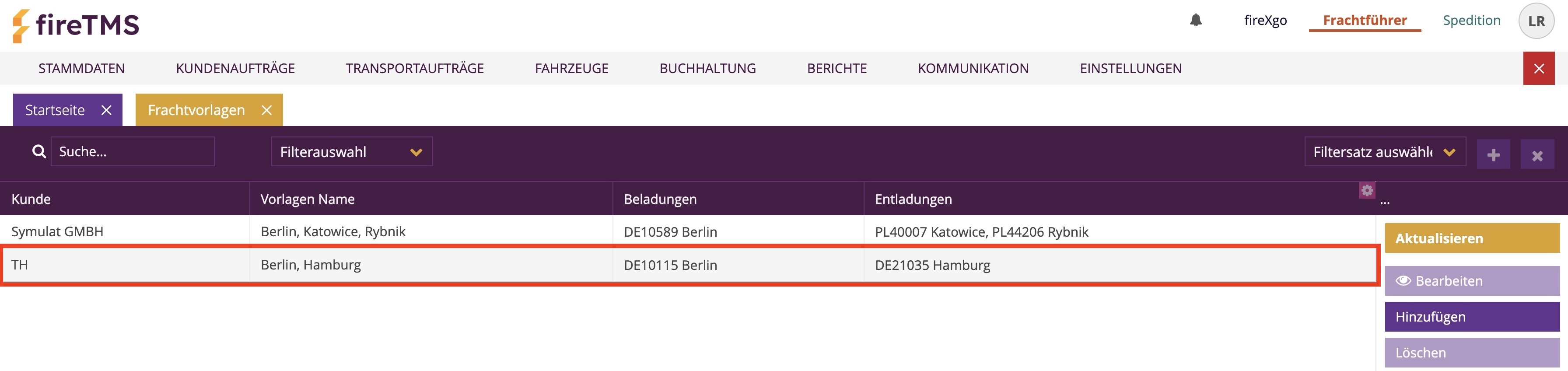Close the Startseite tab with its X
The image size is (1568, 371).
coord(106,110)
